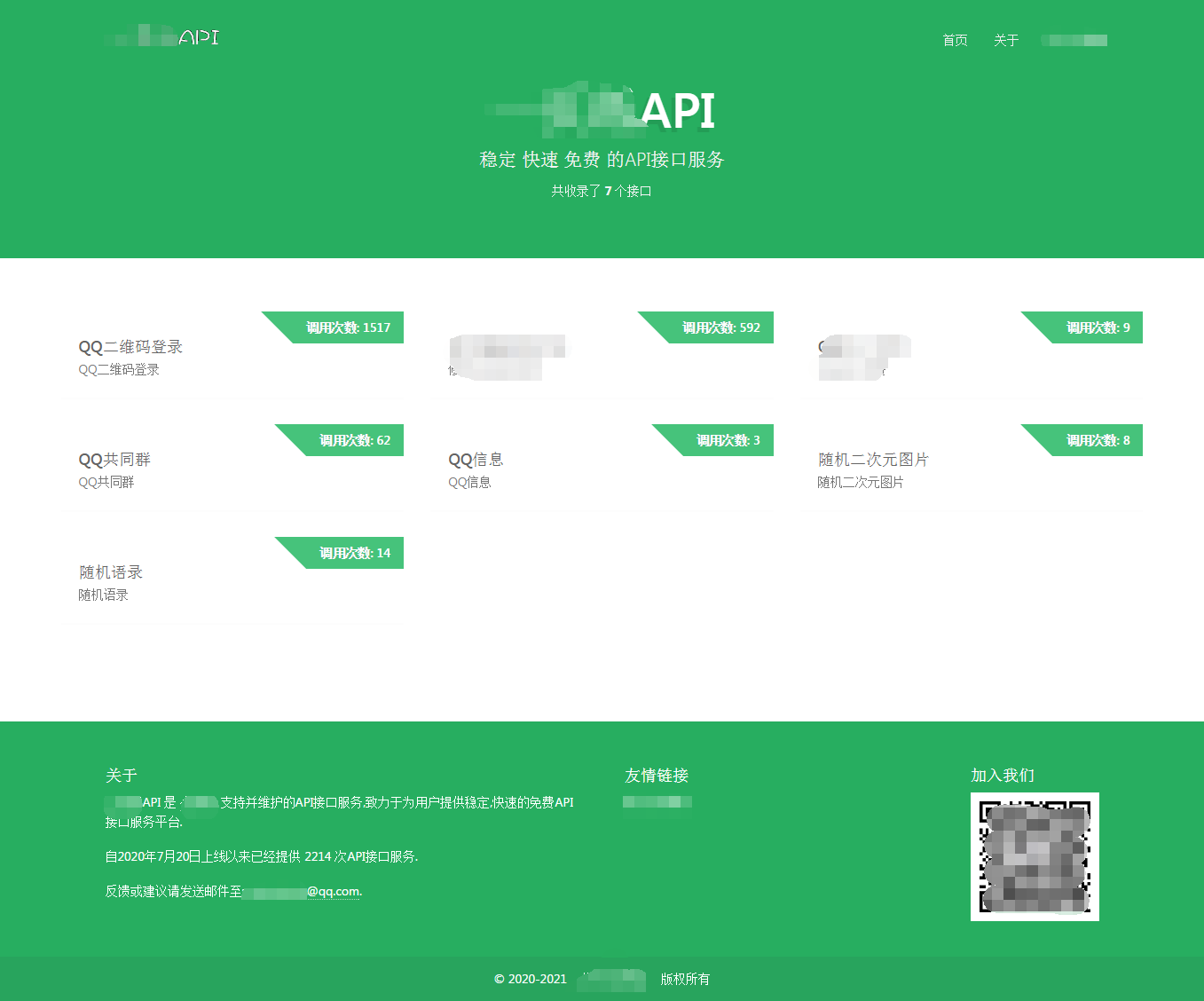Open the QQ信息 API entry

click(x=475, y=460)
